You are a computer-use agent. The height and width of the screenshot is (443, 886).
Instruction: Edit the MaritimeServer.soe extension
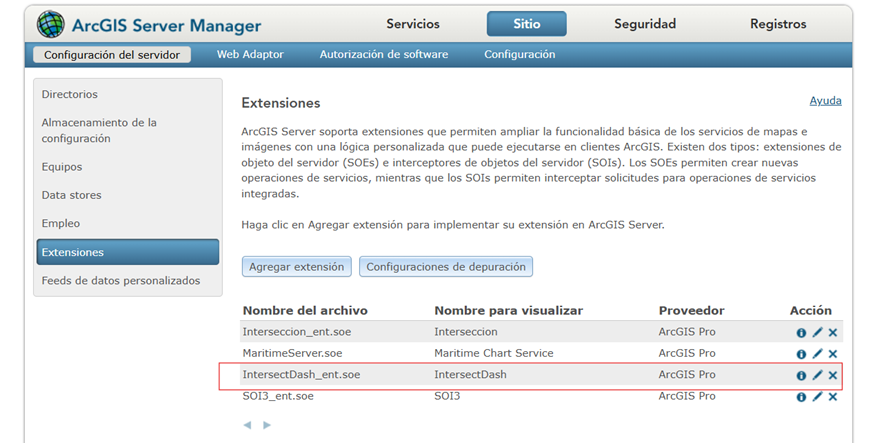tap(817, 354)
